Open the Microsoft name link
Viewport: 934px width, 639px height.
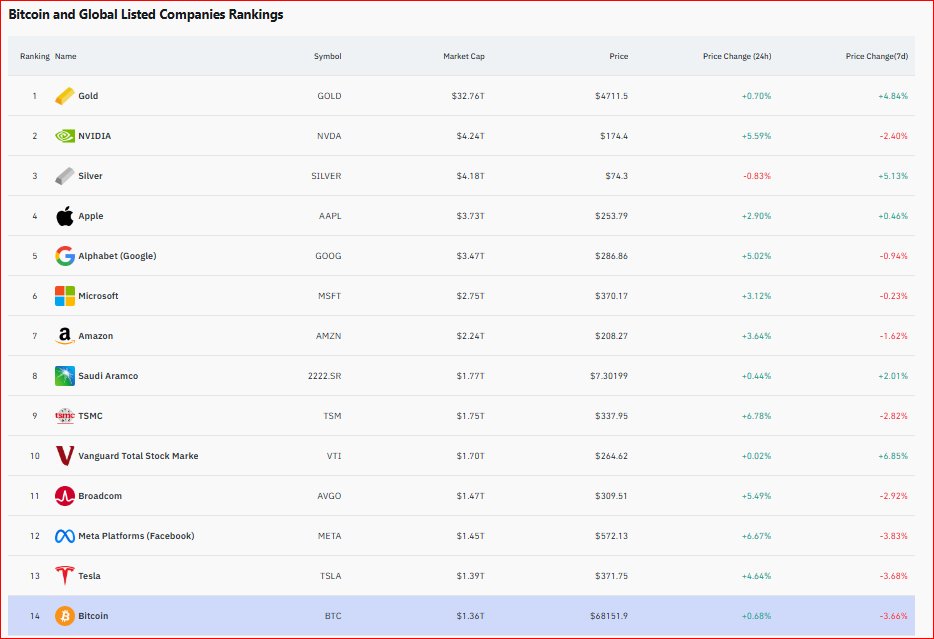click(98, 296)
